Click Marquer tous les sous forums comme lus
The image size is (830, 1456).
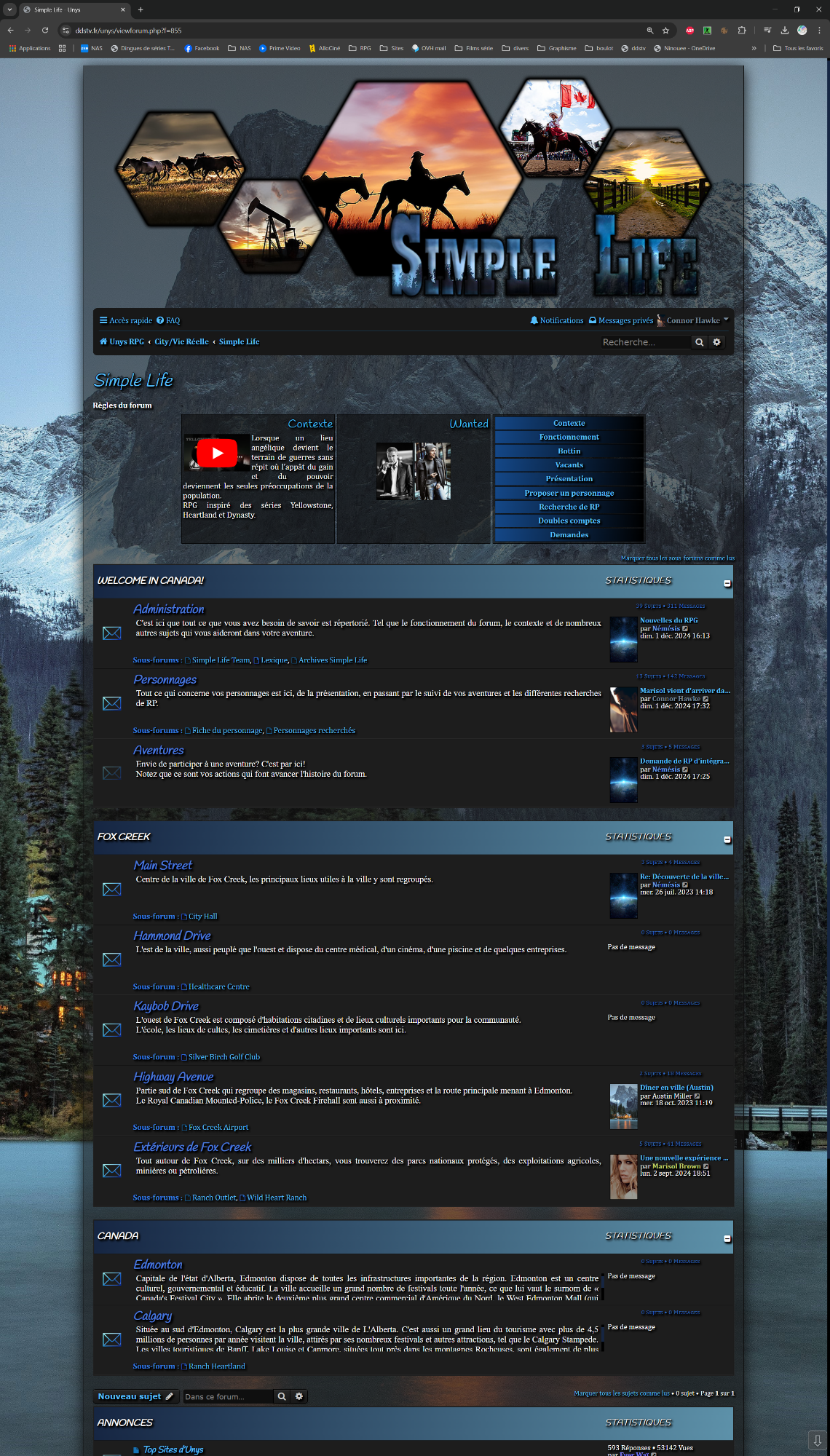coord(677,558)
